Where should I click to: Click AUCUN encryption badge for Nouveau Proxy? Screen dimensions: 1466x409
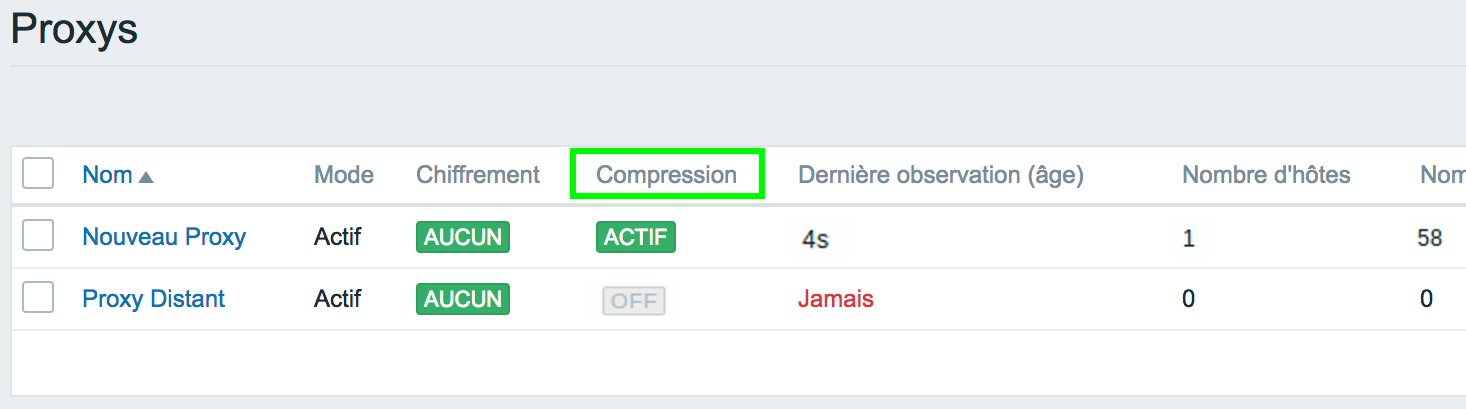pos(463,237)
